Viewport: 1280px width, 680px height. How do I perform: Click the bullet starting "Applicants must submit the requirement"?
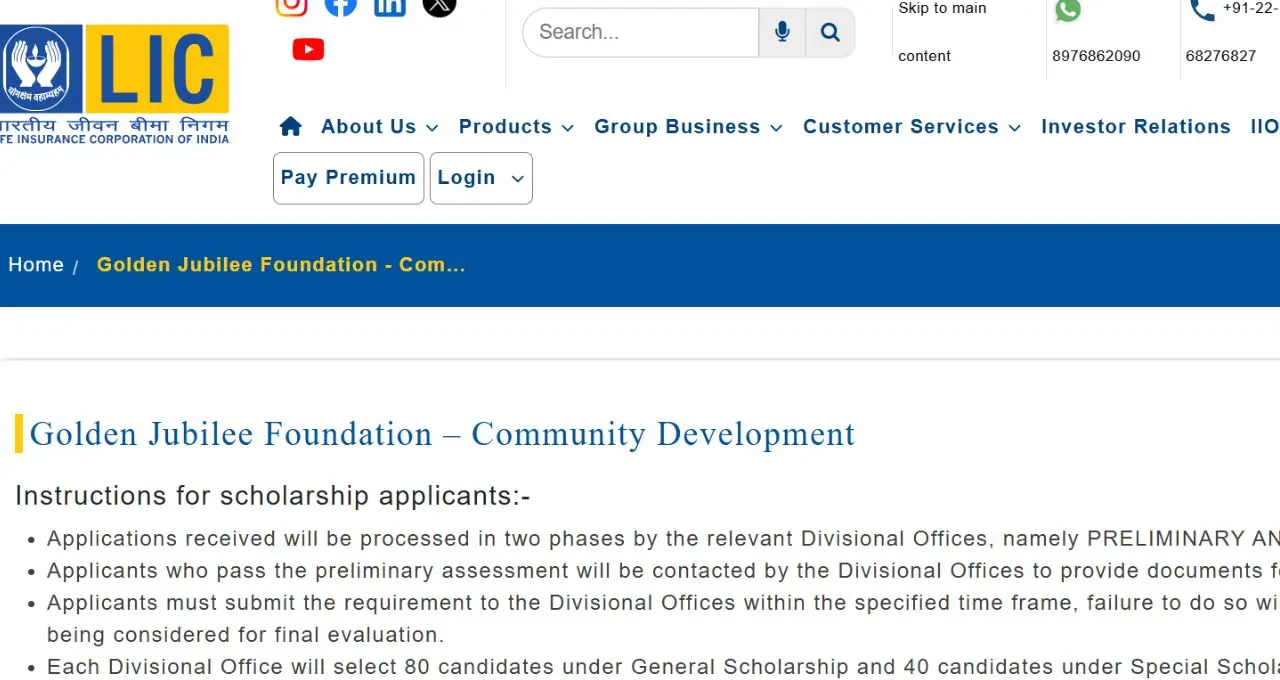[663, 619]
